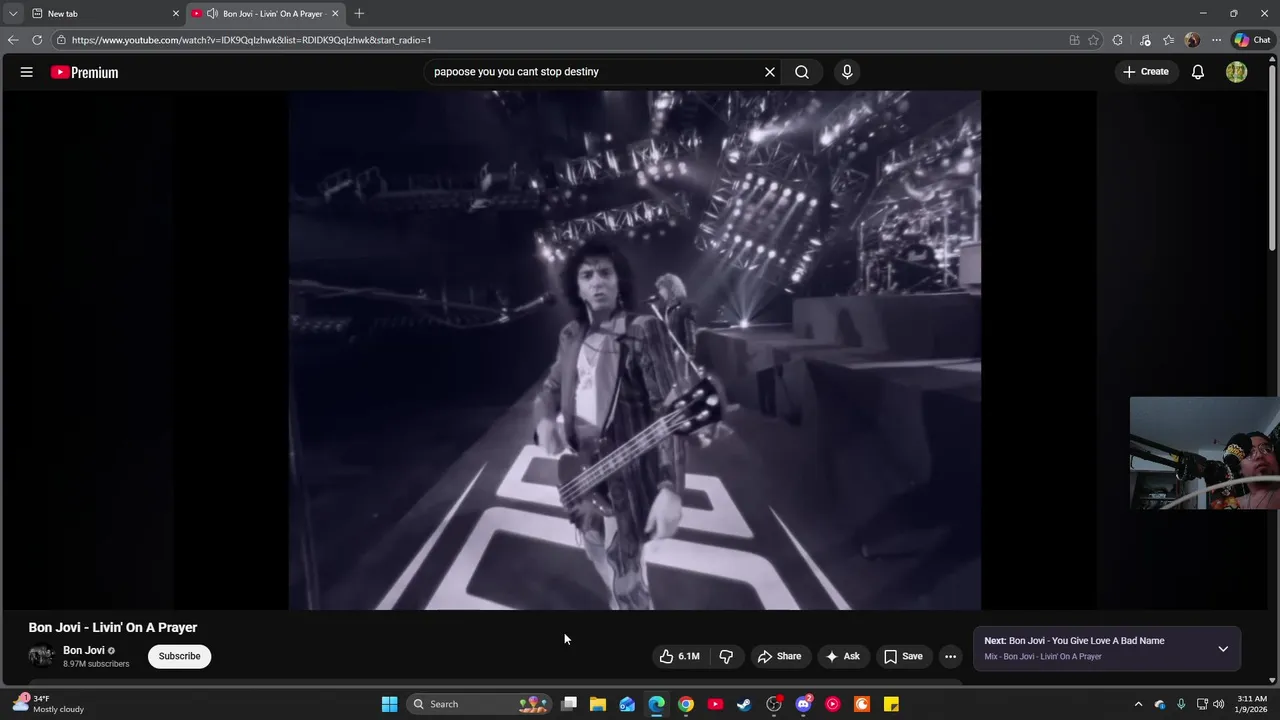1280x720 pixels.
Task: Open OBS Studio from the taskbar
Action: pos(774,704)
